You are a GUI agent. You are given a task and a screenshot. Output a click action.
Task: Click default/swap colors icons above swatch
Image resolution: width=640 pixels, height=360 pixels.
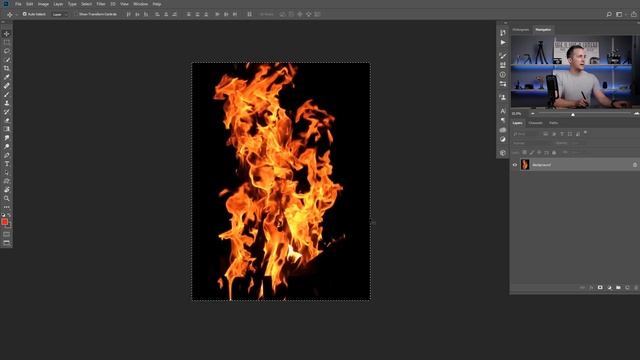pos(7,215)
